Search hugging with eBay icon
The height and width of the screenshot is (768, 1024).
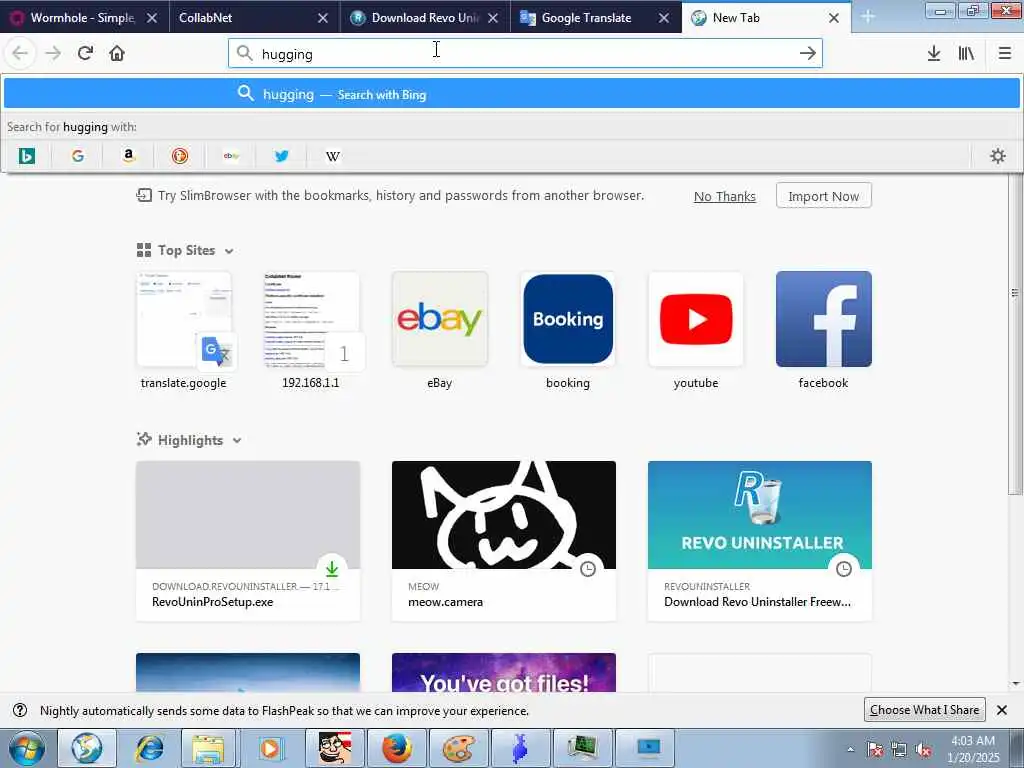(x=231, y=156)
